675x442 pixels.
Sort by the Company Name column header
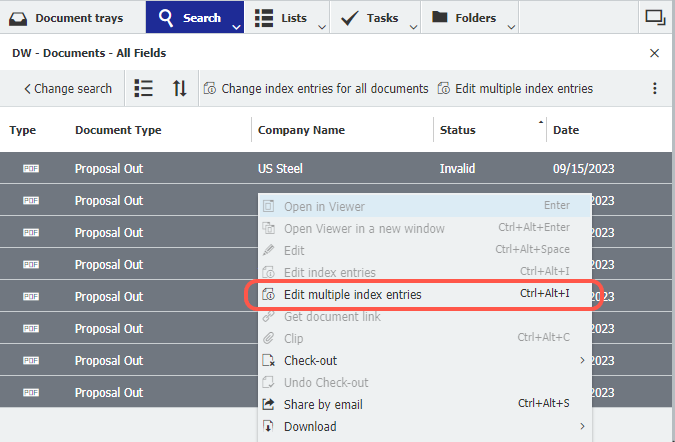pyautogui.click(x=301, y=130)
